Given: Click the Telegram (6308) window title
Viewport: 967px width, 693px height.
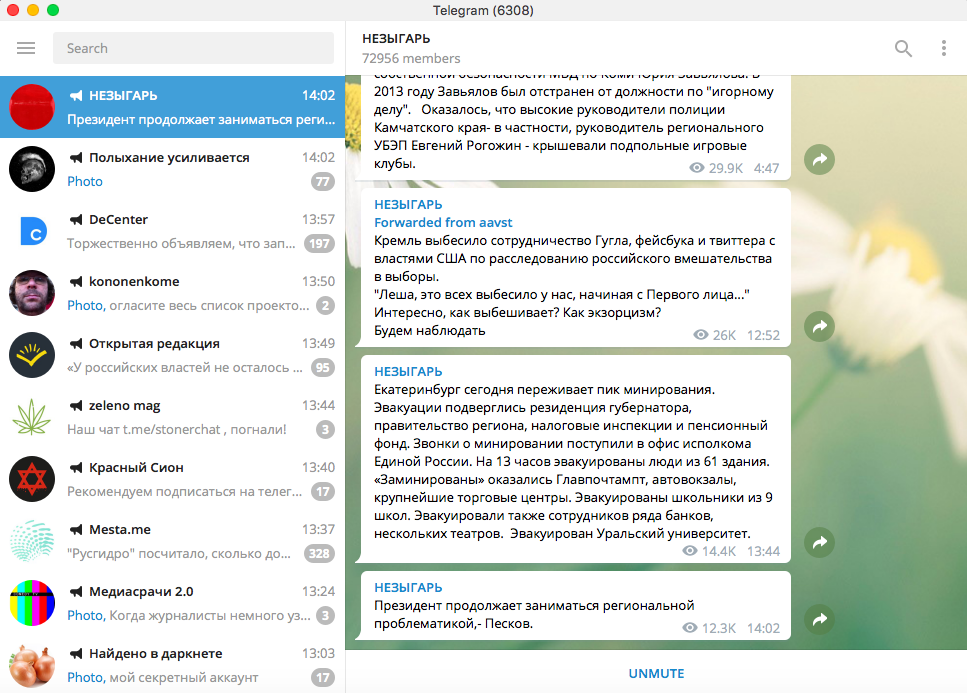Looking at the screenshot, I should tap(484, 10).
